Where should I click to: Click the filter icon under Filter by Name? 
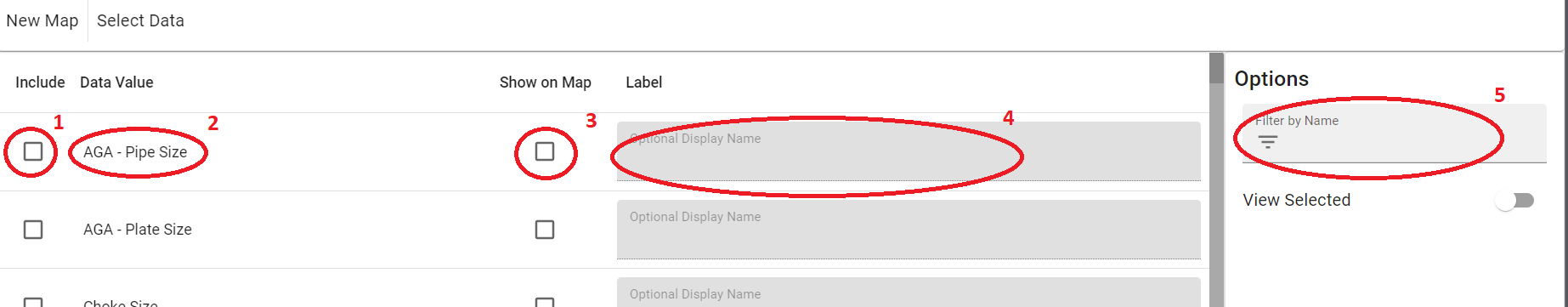coord(1267,142)
